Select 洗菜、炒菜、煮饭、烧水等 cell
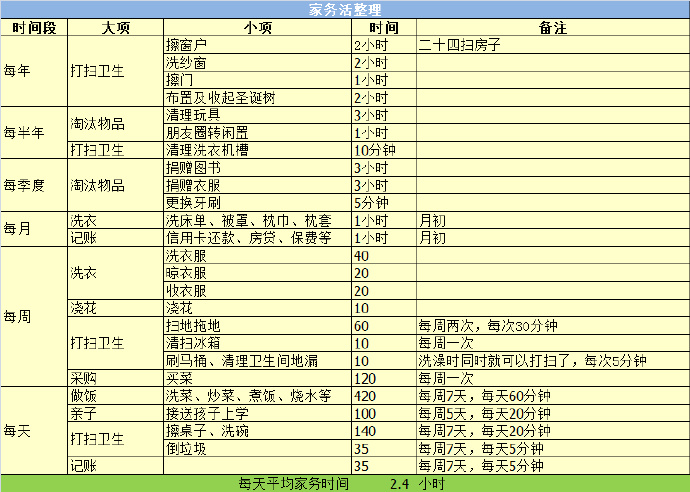The height and width of the screenshot is (492, 690). coord(257,396)
